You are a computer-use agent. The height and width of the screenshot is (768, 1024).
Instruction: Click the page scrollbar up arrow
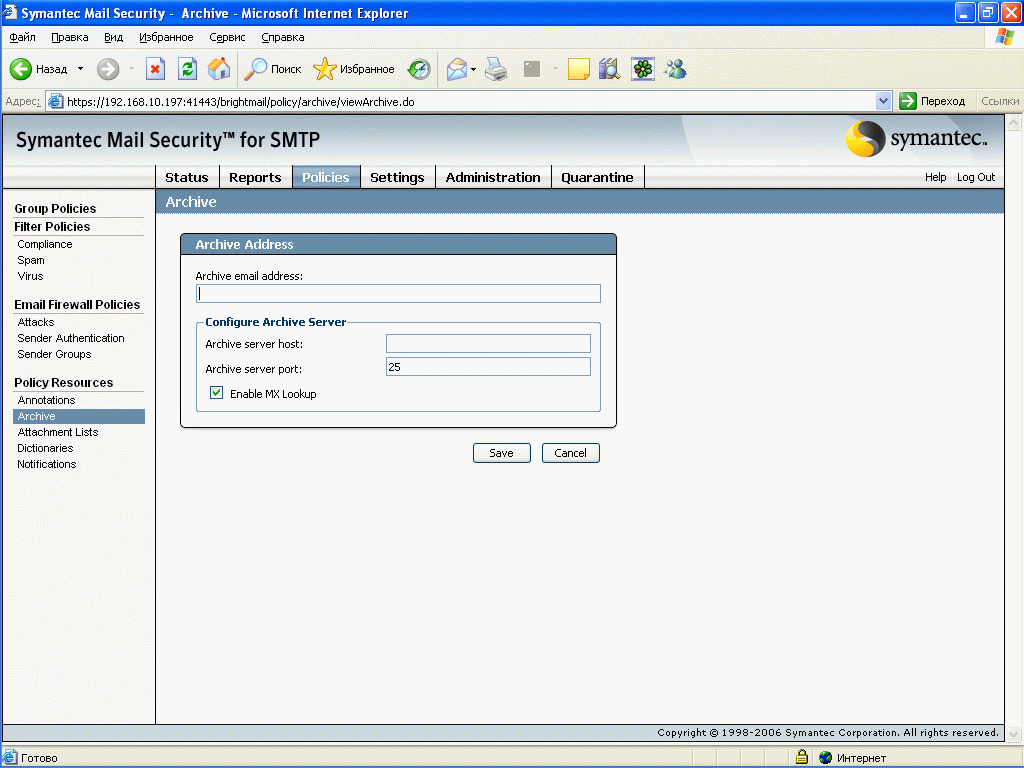click(1014, 122)
